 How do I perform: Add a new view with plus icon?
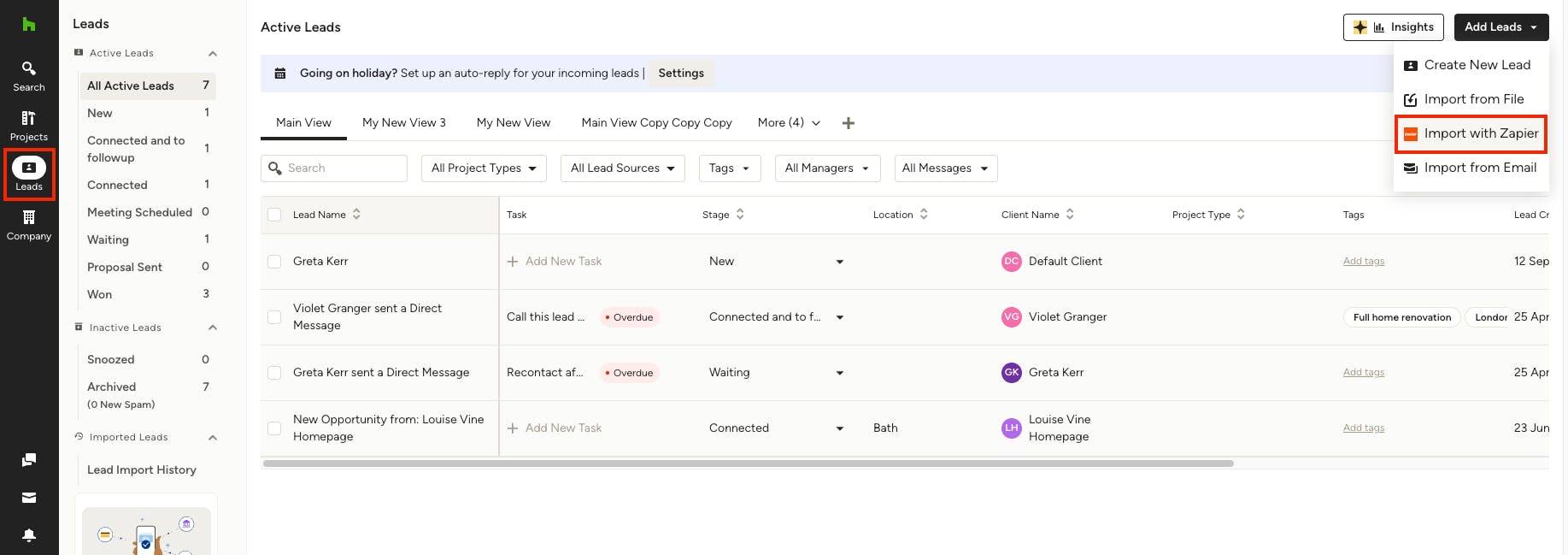click(848, 123)
